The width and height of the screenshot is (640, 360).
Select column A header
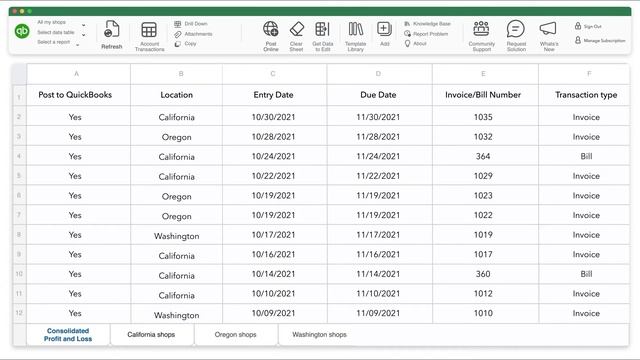78,74
